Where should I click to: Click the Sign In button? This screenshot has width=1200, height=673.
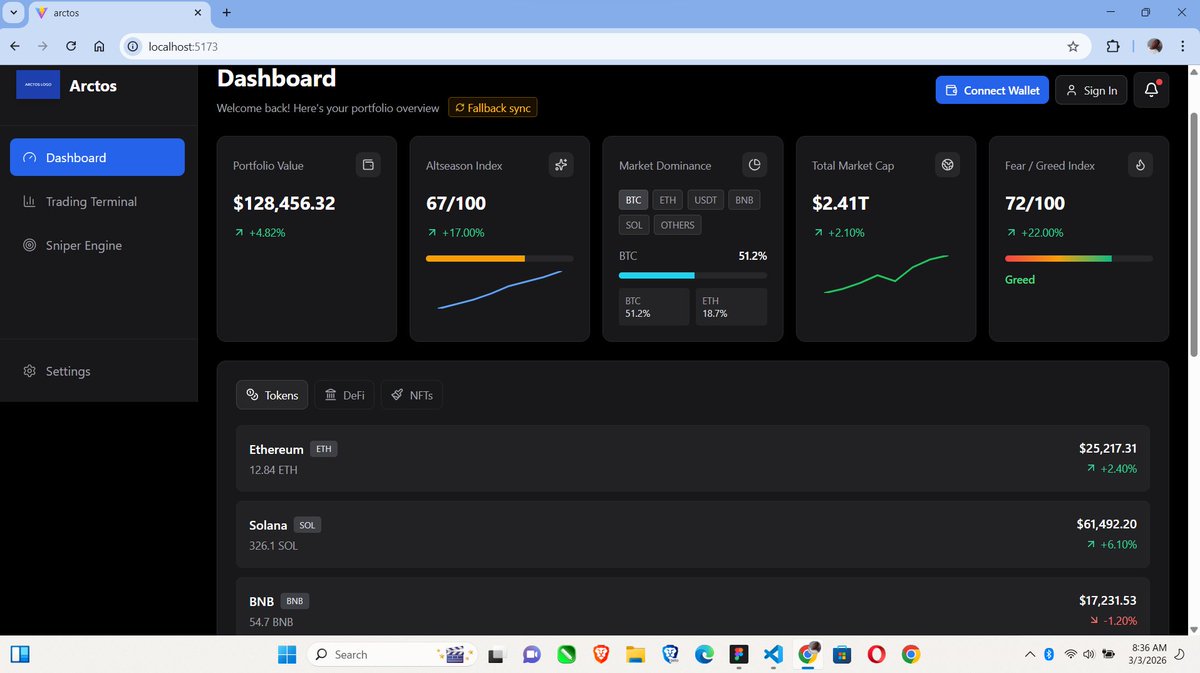coord(1090,90)
